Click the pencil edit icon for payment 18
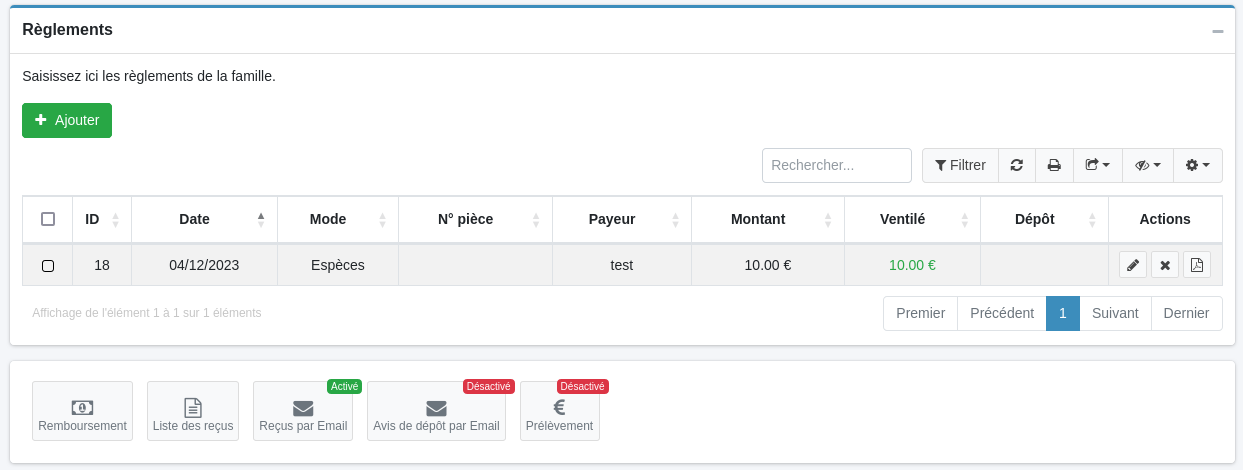This screenshot has height=470, width=1243. coord(1133,265)
